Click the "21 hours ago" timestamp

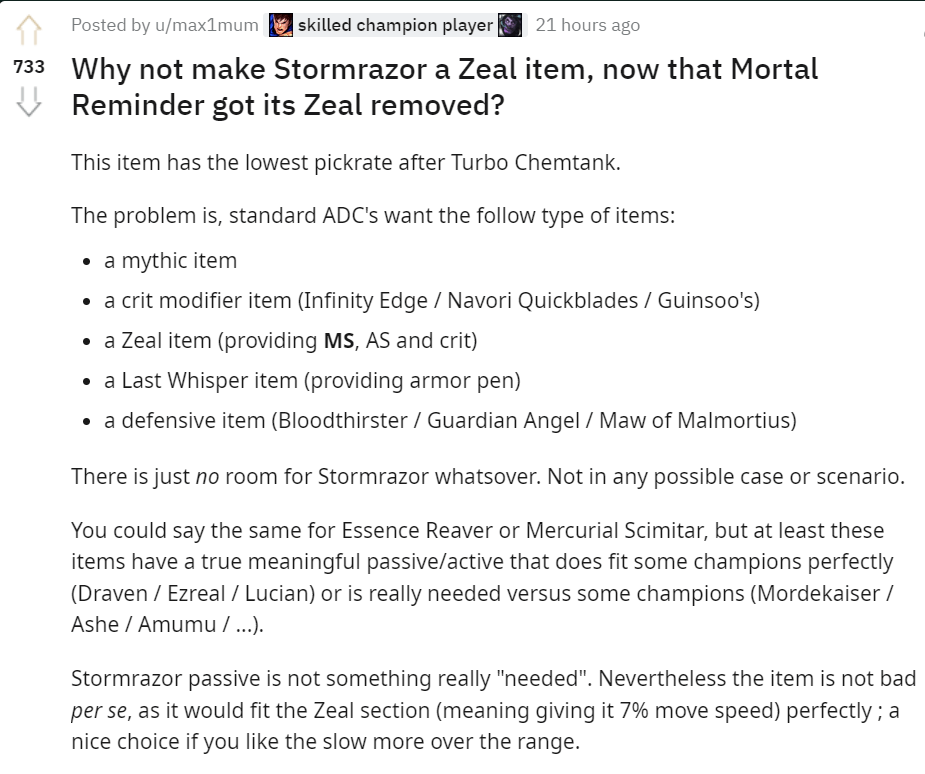pos(587,25)
